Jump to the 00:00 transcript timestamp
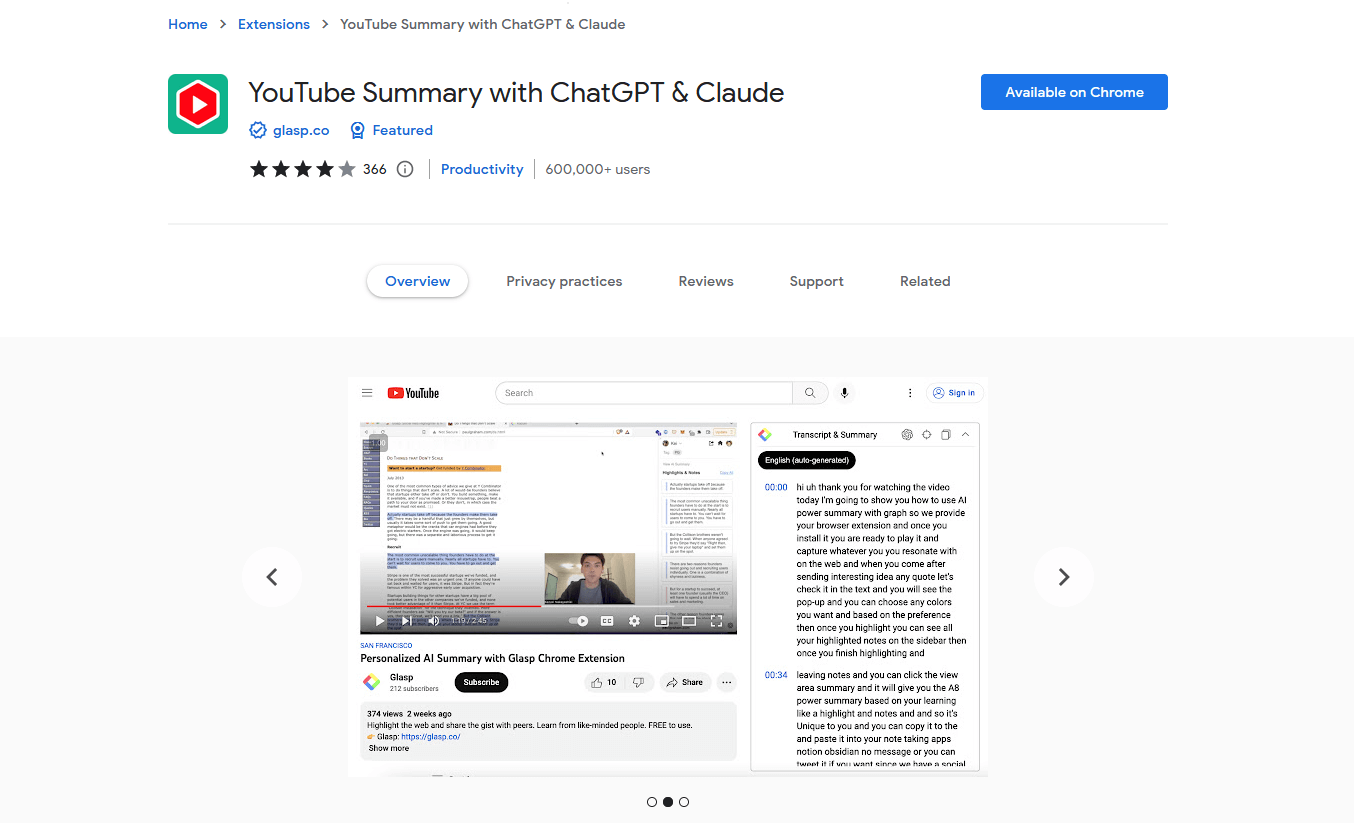 coord(776,487)
